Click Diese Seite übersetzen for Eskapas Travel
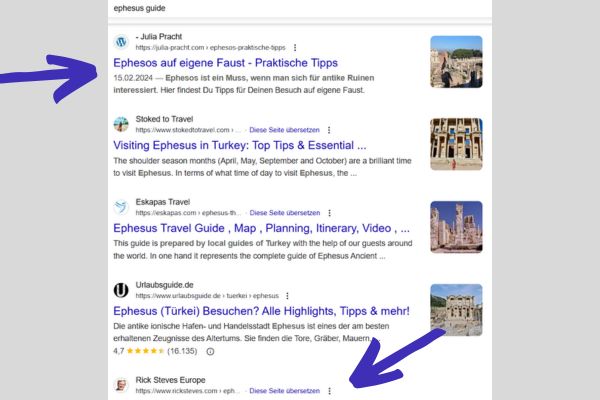The image size is (600, 400). click(x=285, y=213)
